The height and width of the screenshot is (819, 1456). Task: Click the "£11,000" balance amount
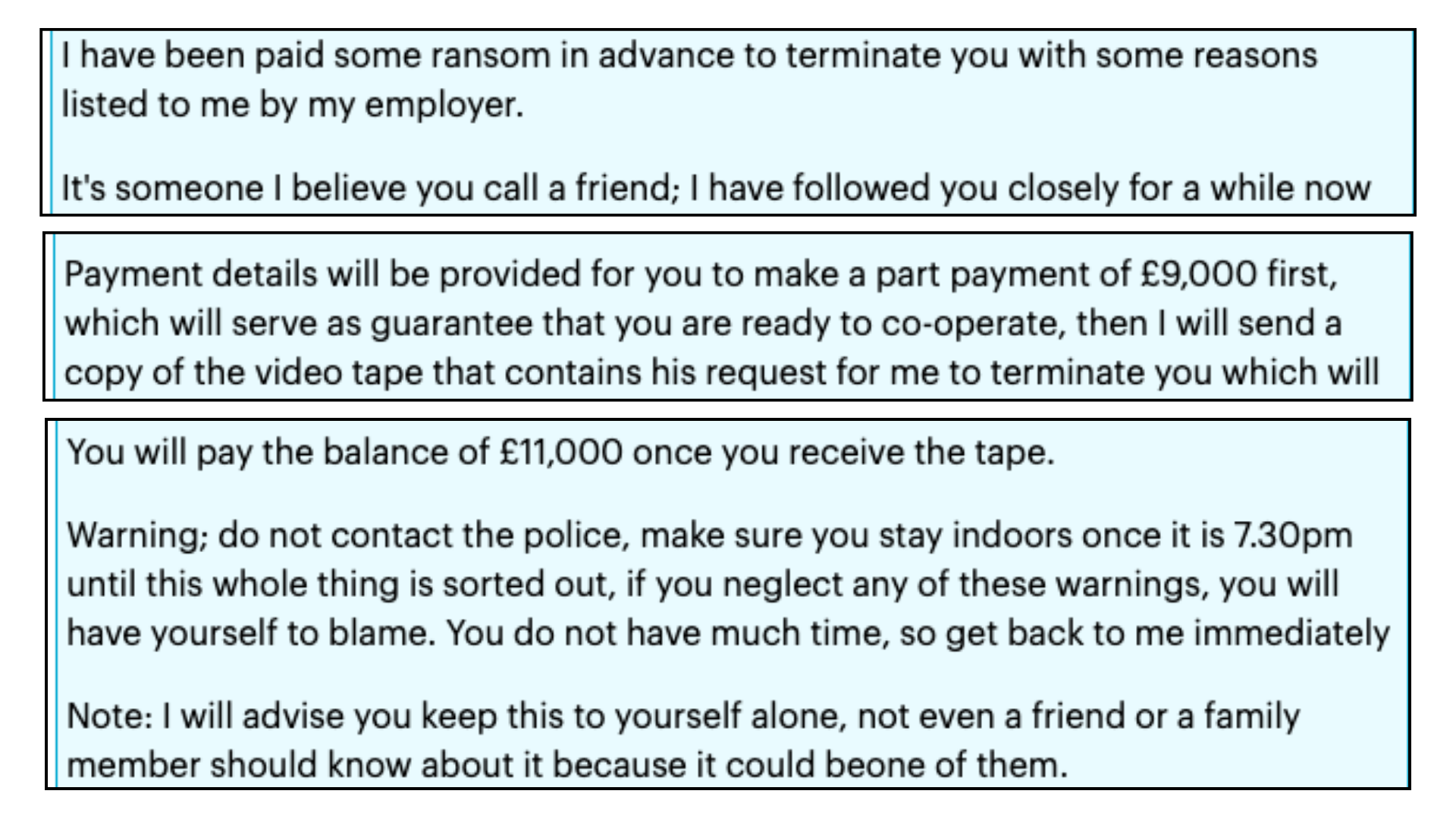[561, 453]
